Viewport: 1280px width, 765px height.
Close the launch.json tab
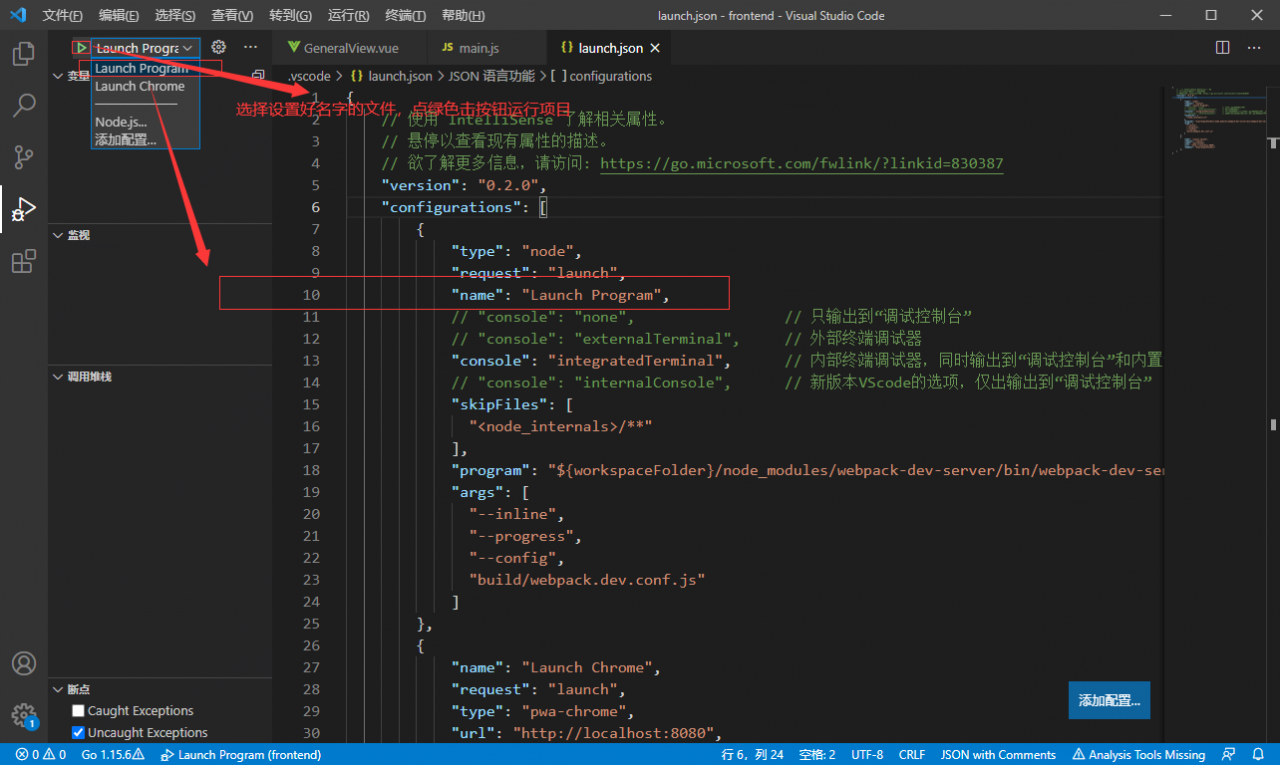pos(654,48)
